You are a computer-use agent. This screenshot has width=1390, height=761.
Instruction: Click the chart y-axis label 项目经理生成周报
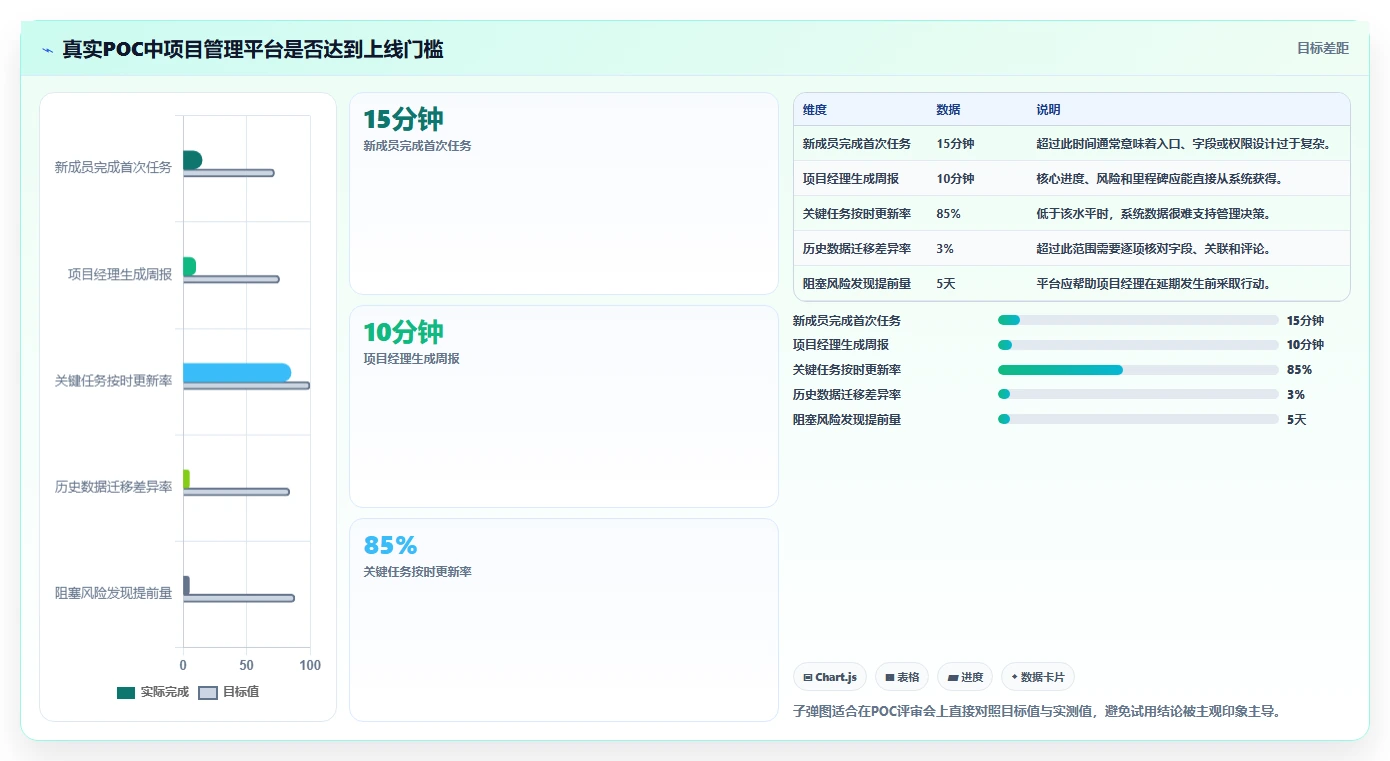(120, 274)
